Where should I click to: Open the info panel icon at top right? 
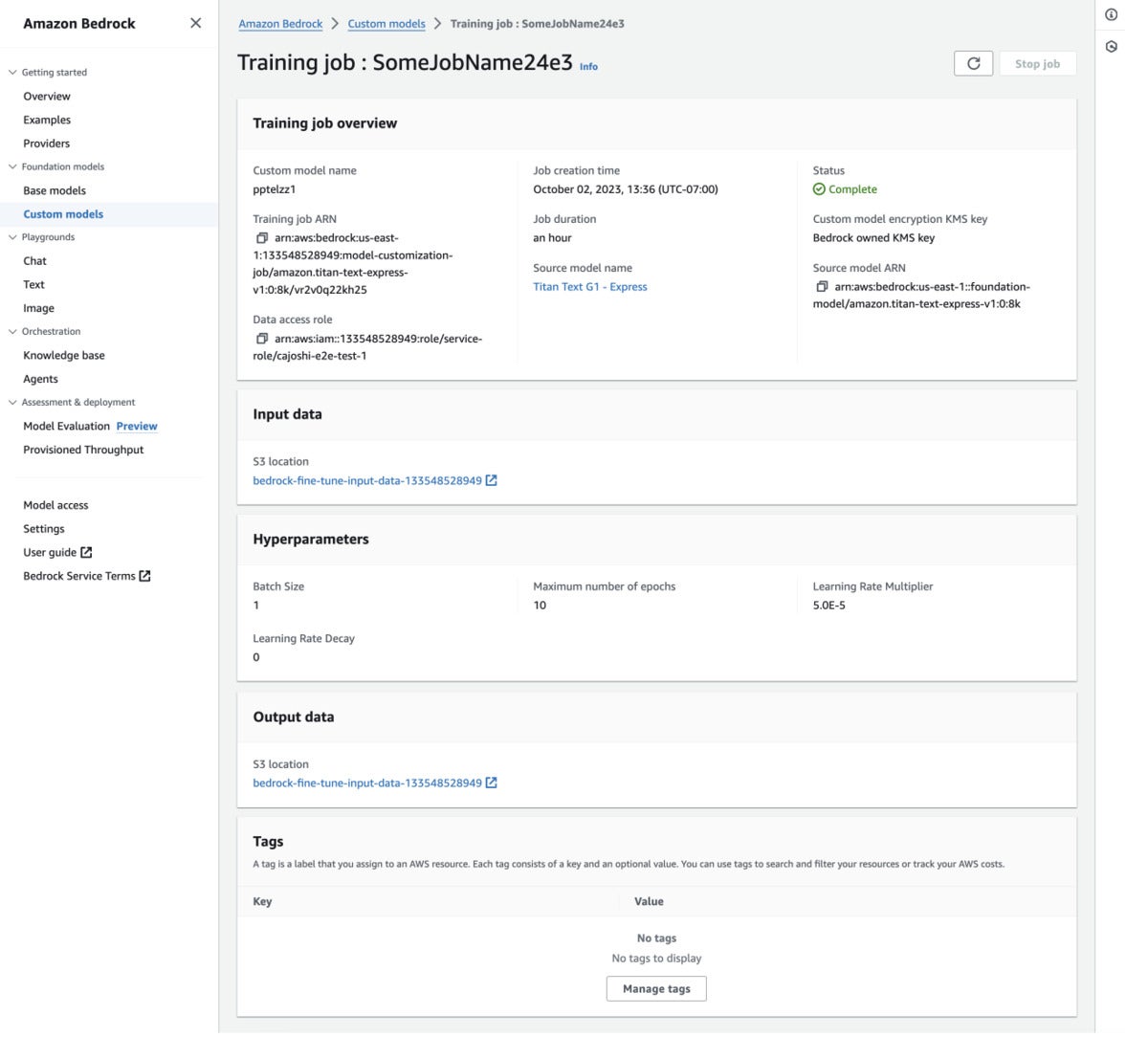point(1111,14)
